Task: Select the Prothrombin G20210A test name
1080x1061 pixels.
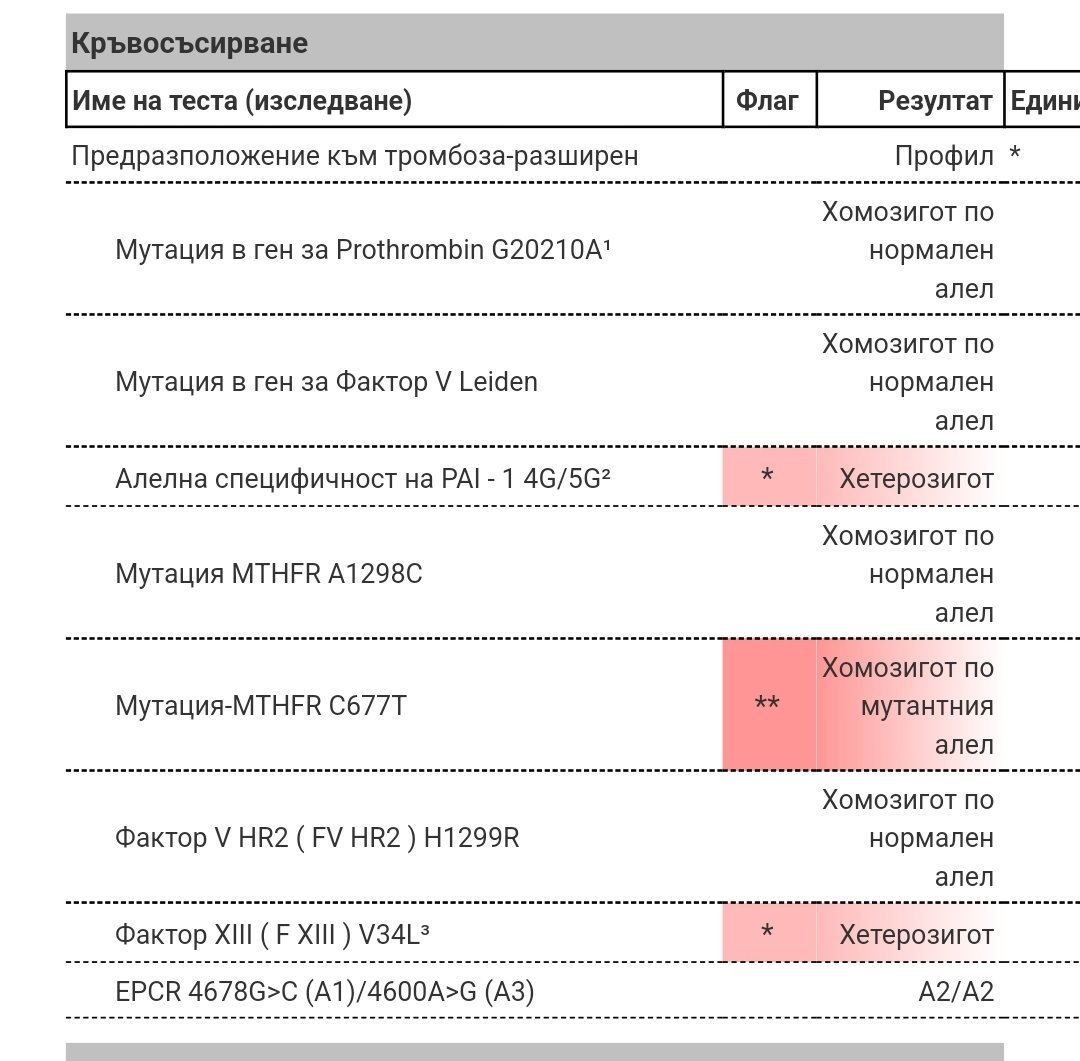Action: pos(363,249)
